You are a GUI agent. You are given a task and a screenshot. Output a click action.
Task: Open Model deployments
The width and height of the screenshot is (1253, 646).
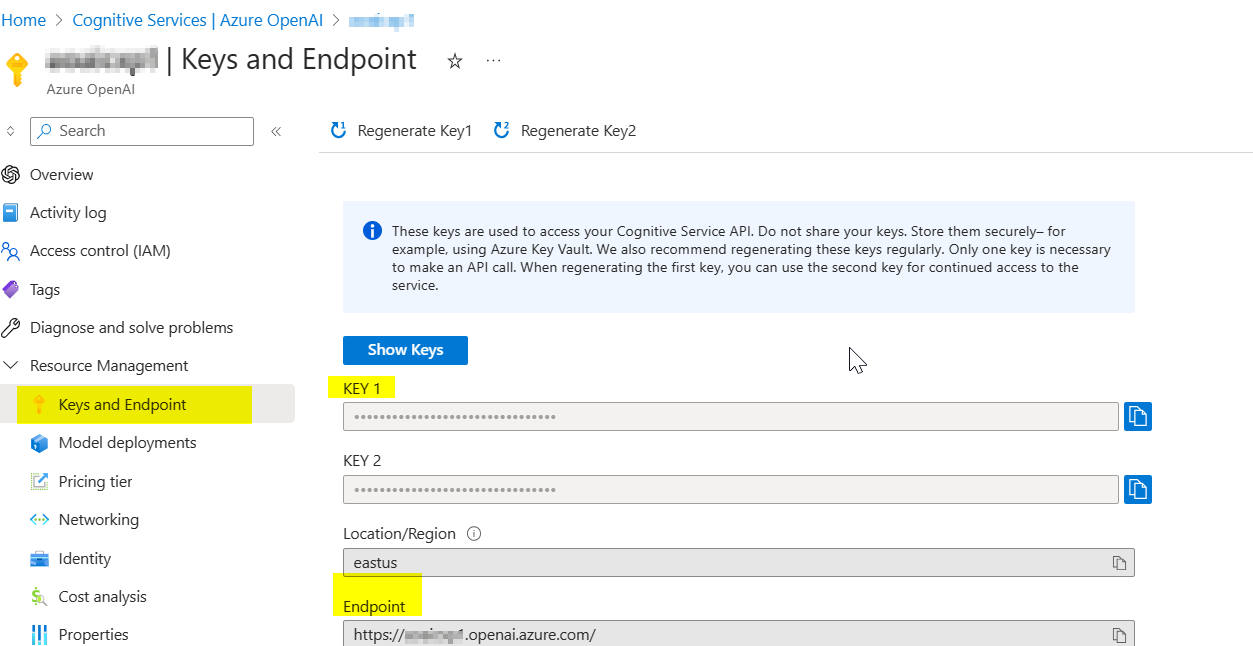127,442
